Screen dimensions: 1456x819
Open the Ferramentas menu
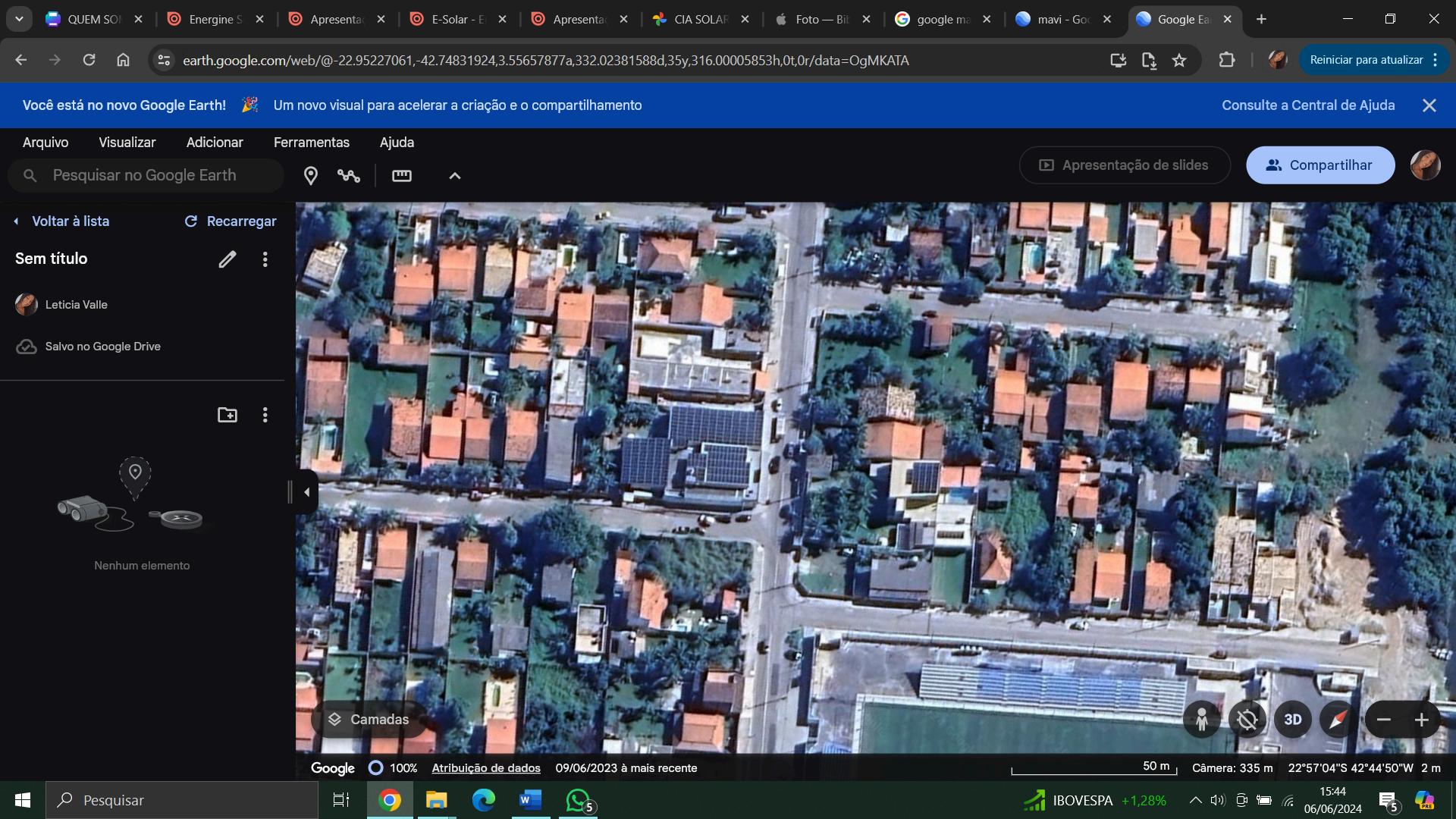pyautogui.click(x=311, y=143)
